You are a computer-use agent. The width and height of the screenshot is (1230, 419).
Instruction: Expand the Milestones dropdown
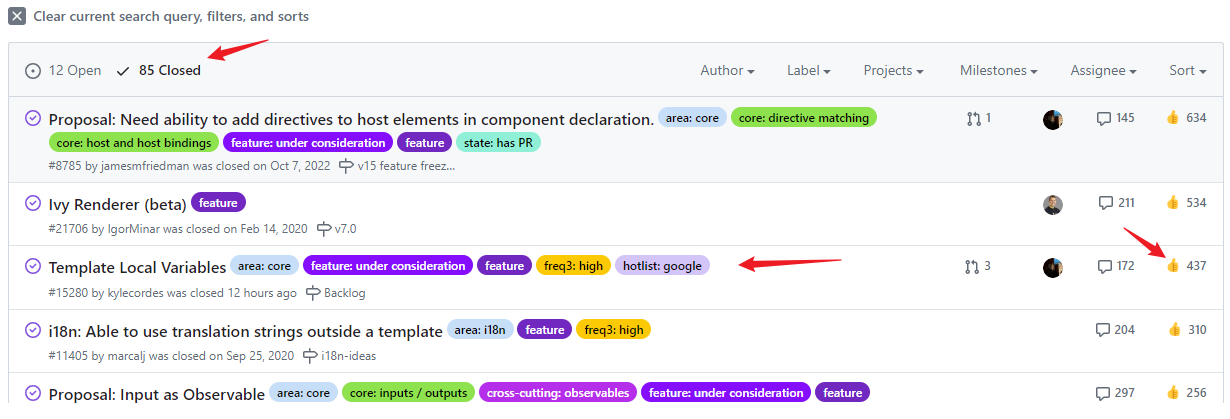pos(998,71)
